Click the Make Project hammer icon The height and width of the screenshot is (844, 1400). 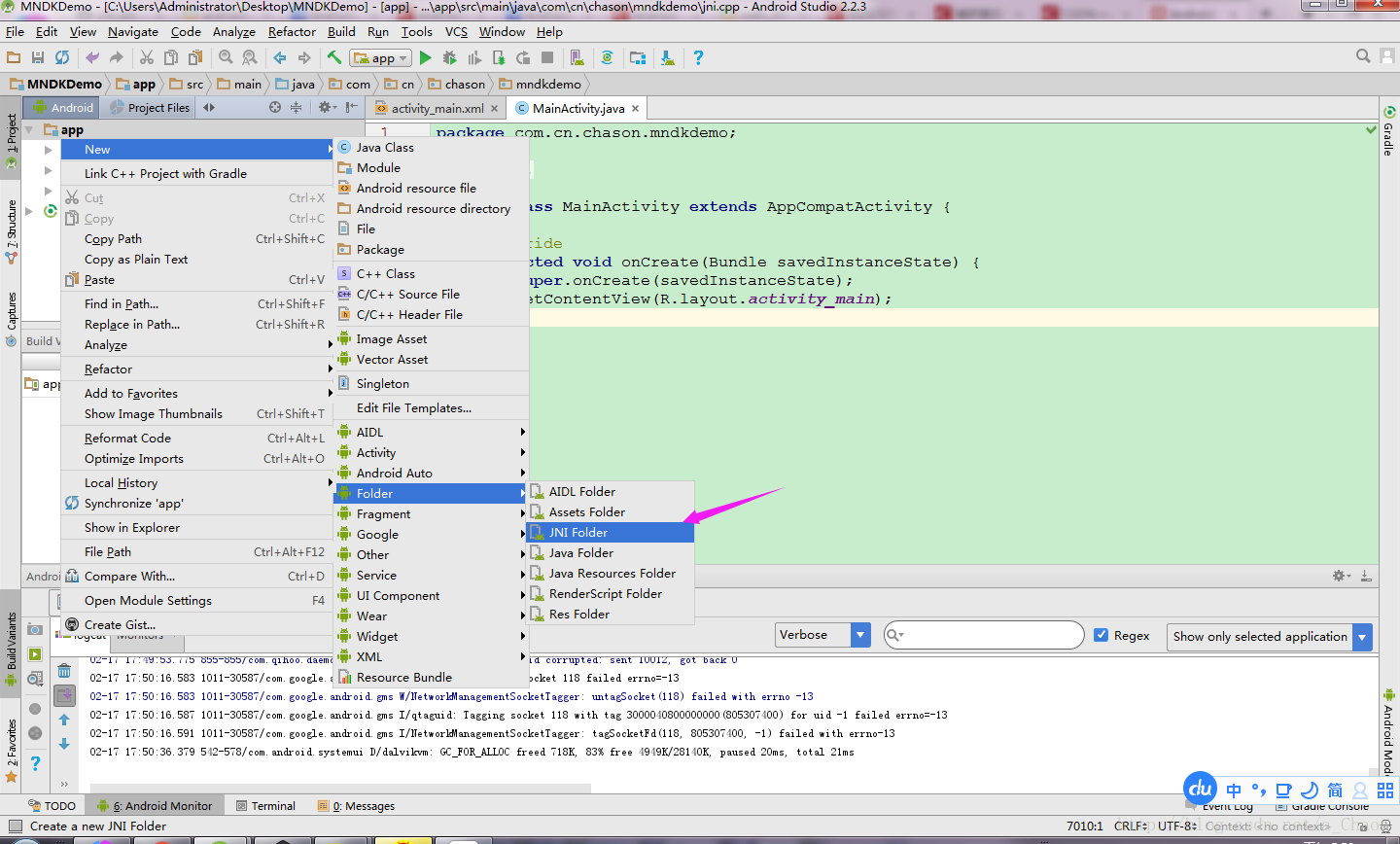pyautogui.click(x=334, y=57)
